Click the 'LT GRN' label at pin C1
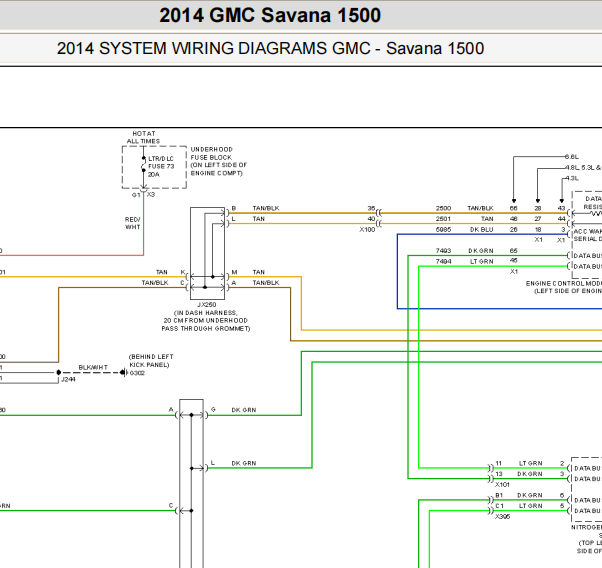The height and width of the screenshot is (568, 602). [x=531, y=506]
